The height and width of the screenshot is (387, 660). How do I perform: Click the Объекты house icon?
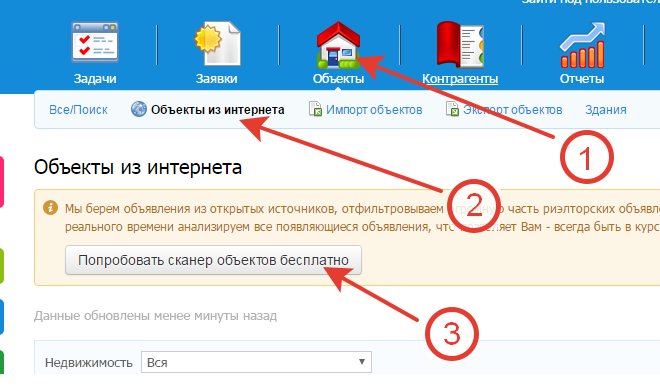(x=338, y=45)
